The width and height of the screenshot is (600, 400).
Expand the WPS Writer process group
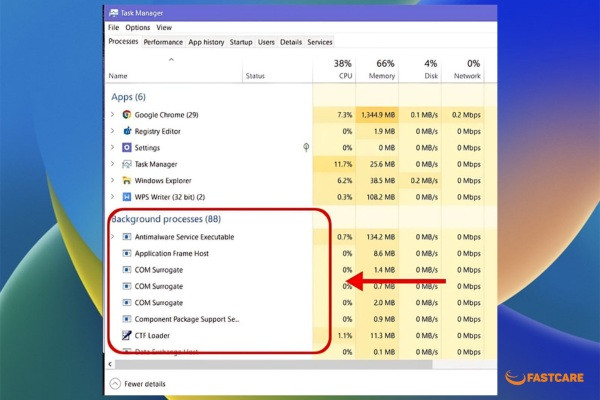point(112,197)
